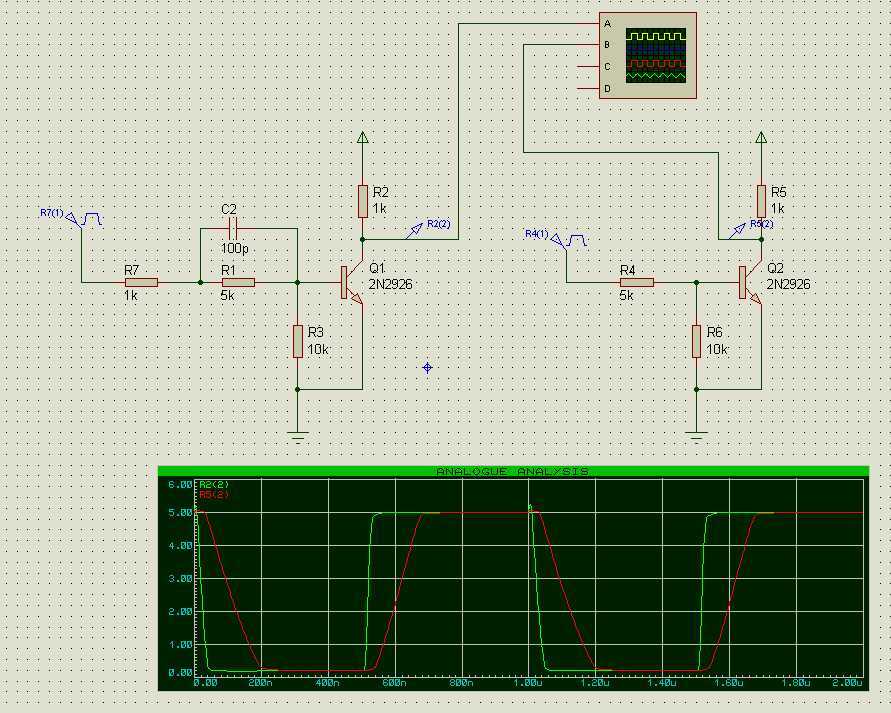Select capacitor C2 100p
The height and width of the screenshot is (713, 891).
pos(232,228)
